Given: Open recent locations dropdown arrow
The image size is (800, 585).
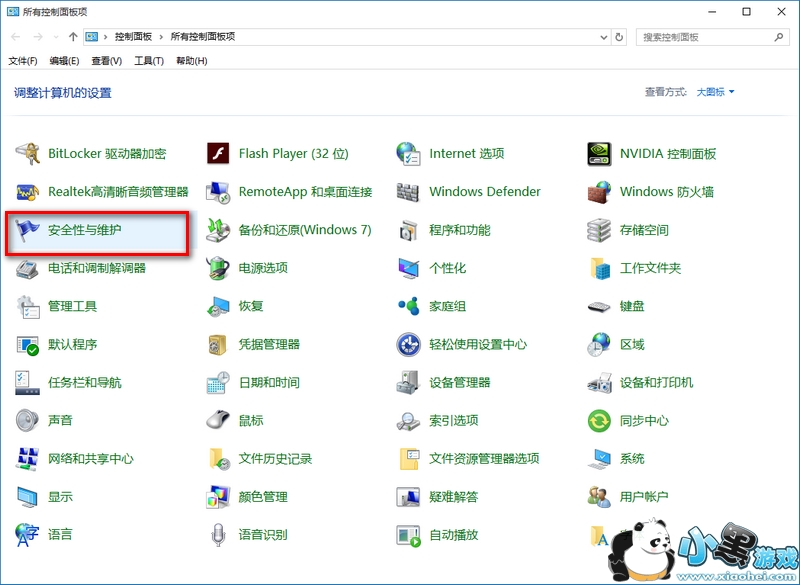Looking at the screenshot, I should click(56, 37).
